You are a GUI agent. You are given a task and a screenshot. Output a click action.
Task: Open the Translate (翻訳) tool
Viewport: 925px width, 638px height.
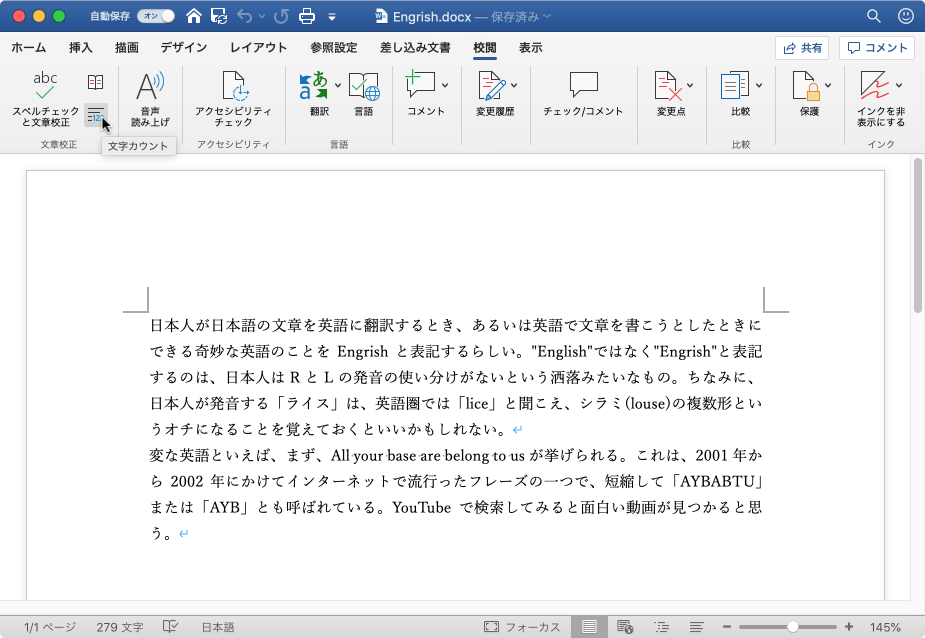[314, 86]
